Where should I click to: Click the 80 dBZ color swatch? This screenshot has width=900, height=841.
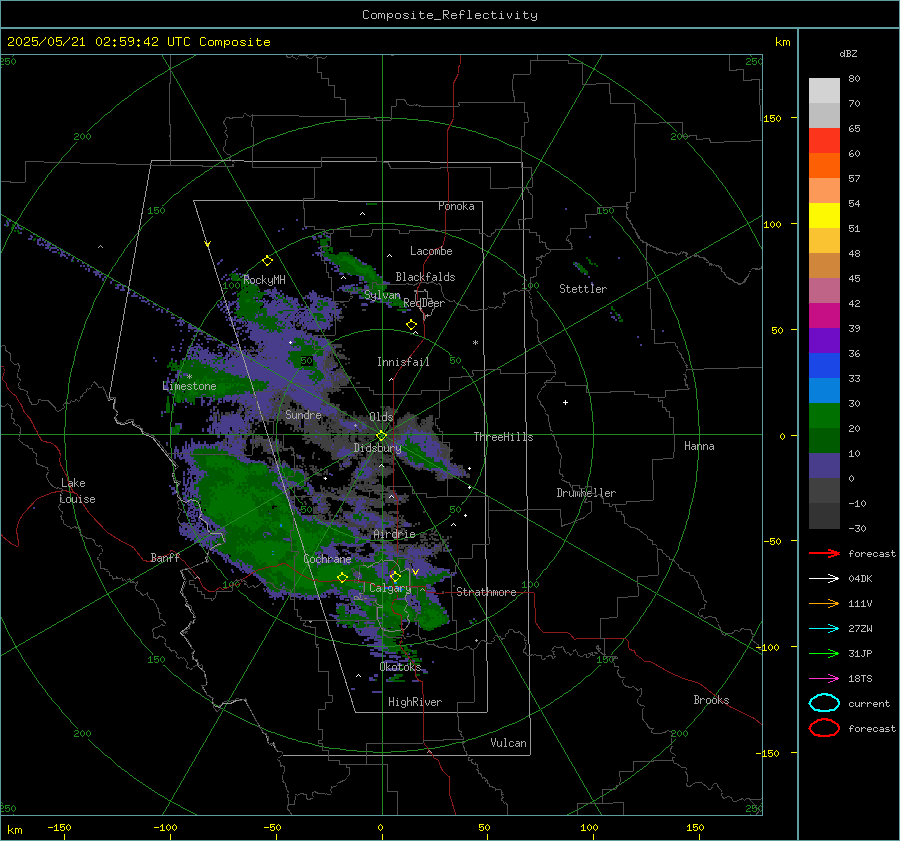tap(824, 91)
